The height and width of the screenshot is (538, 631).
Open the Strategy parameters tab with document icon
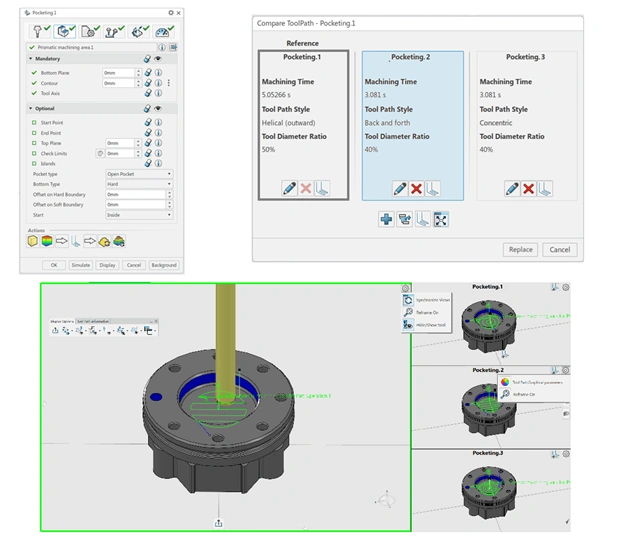point(89,31)
